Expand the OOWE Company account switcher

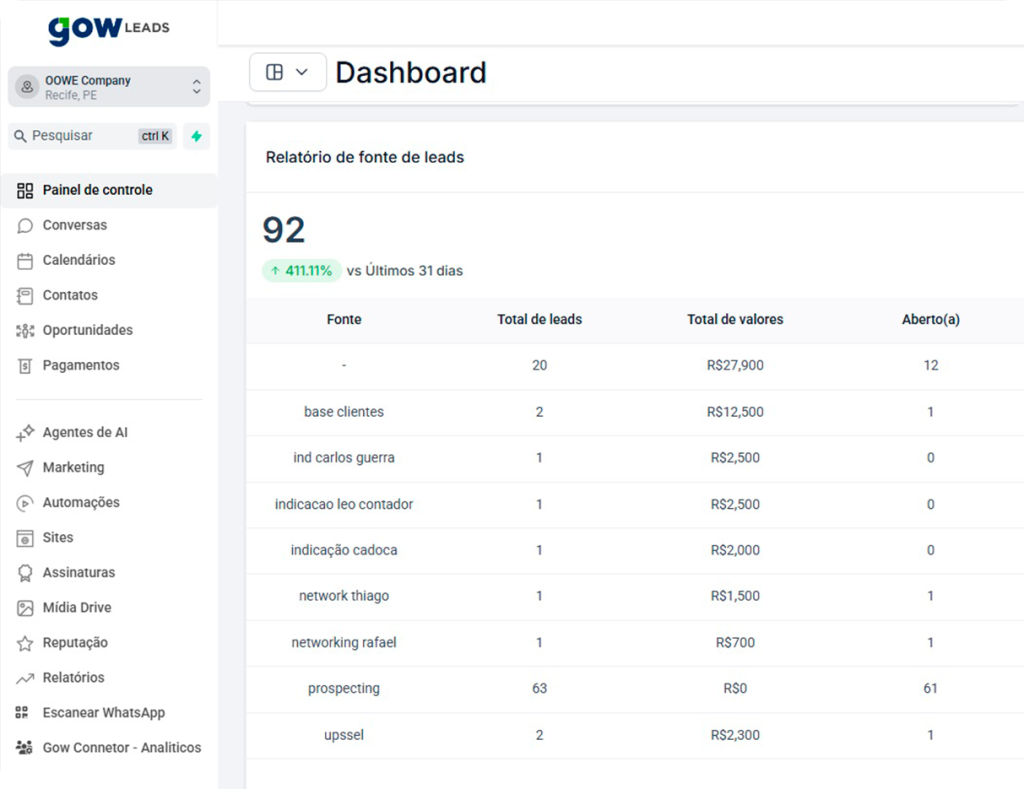tap(109, 87)
